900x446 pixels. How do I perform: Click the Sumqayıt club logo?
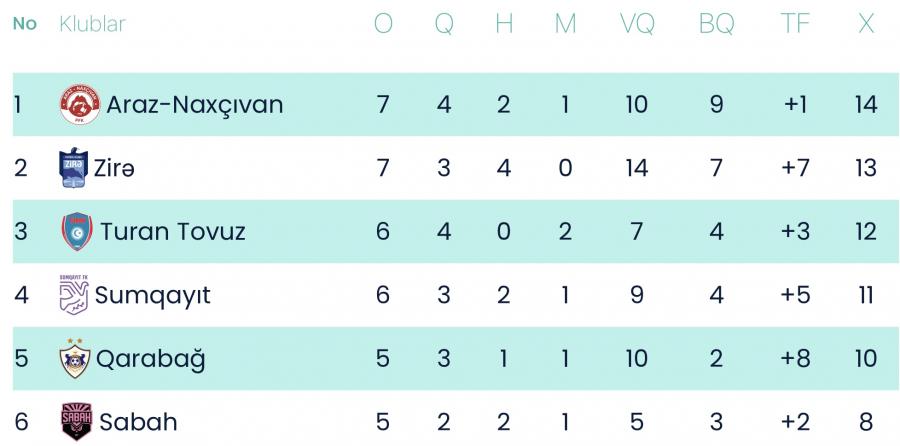(x=74, y=294)
